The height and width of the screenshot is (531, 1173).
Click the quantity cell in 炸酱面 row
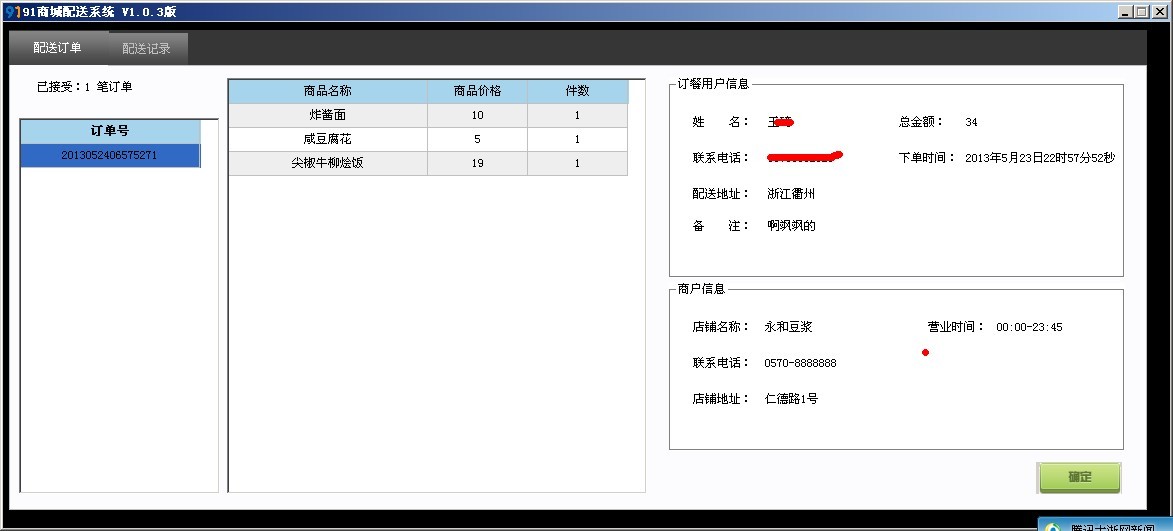pos(578,116)
